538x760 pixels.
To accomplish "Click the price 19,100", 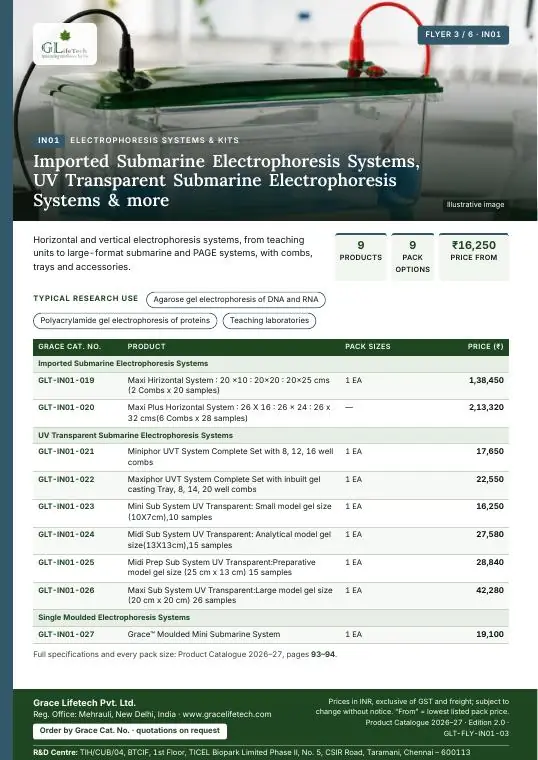I will [x=490, y=634].
